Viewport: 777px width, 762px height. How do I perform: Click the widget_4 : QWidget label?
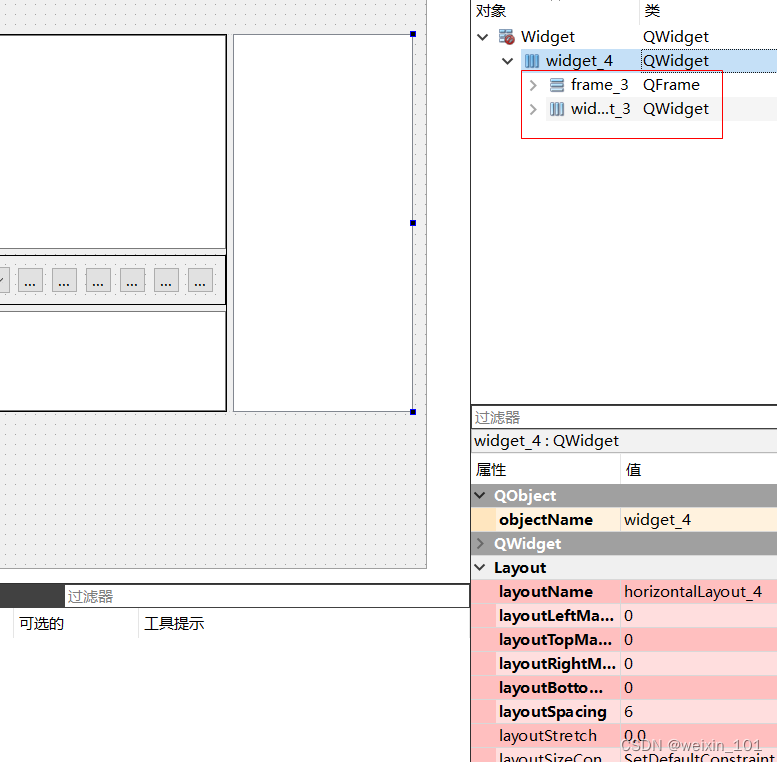point(546,440)
